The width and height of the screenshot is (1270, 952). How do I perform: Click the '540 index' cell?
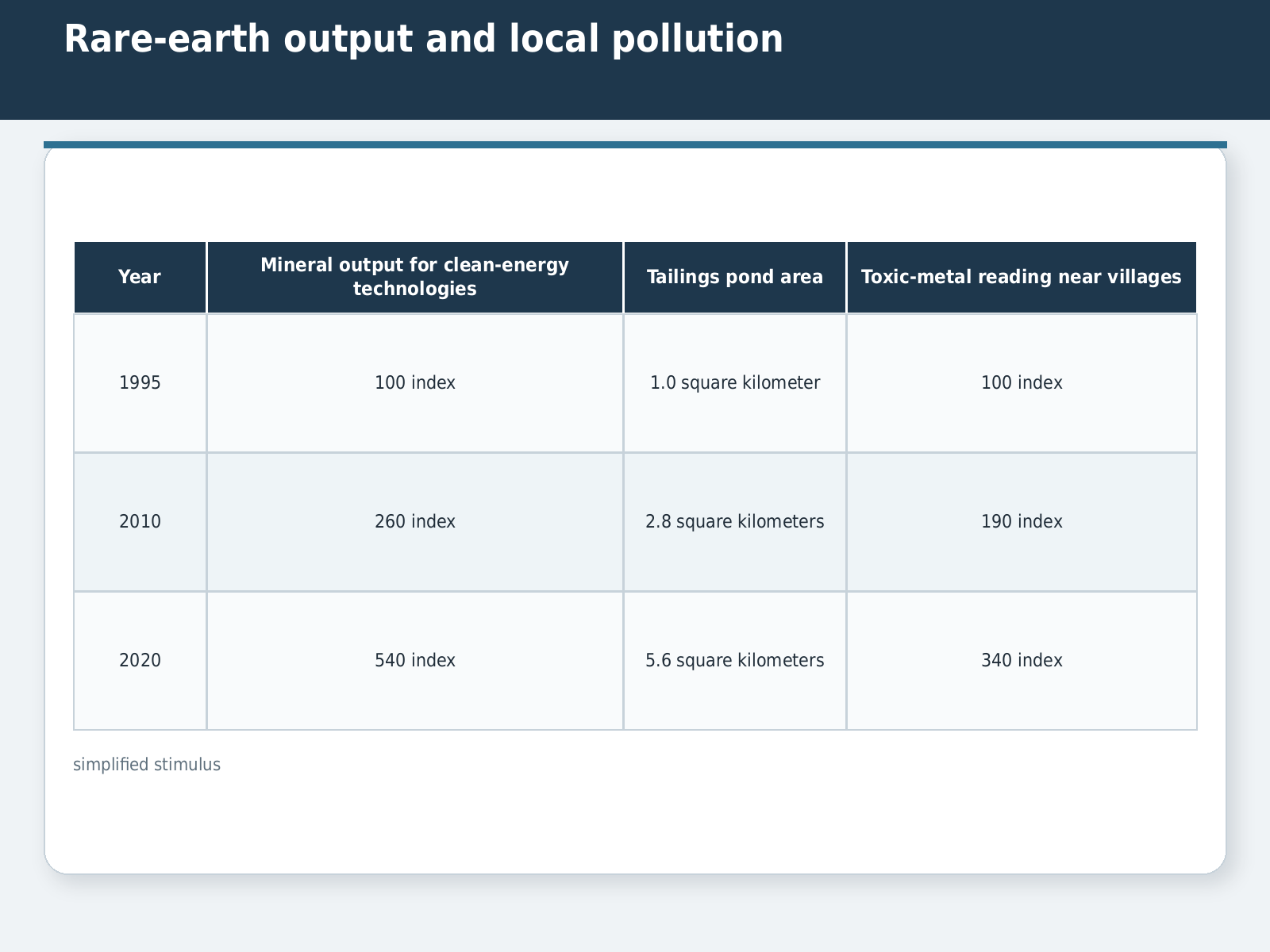(x=415, y=661)
